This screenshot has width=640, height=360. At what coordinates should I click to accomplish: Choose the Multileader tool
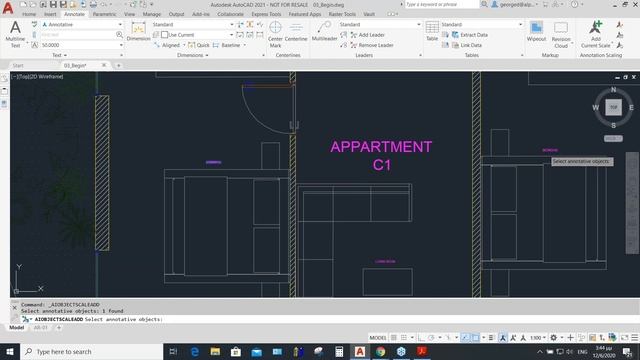pyautogui.click(x=324, y=31)
